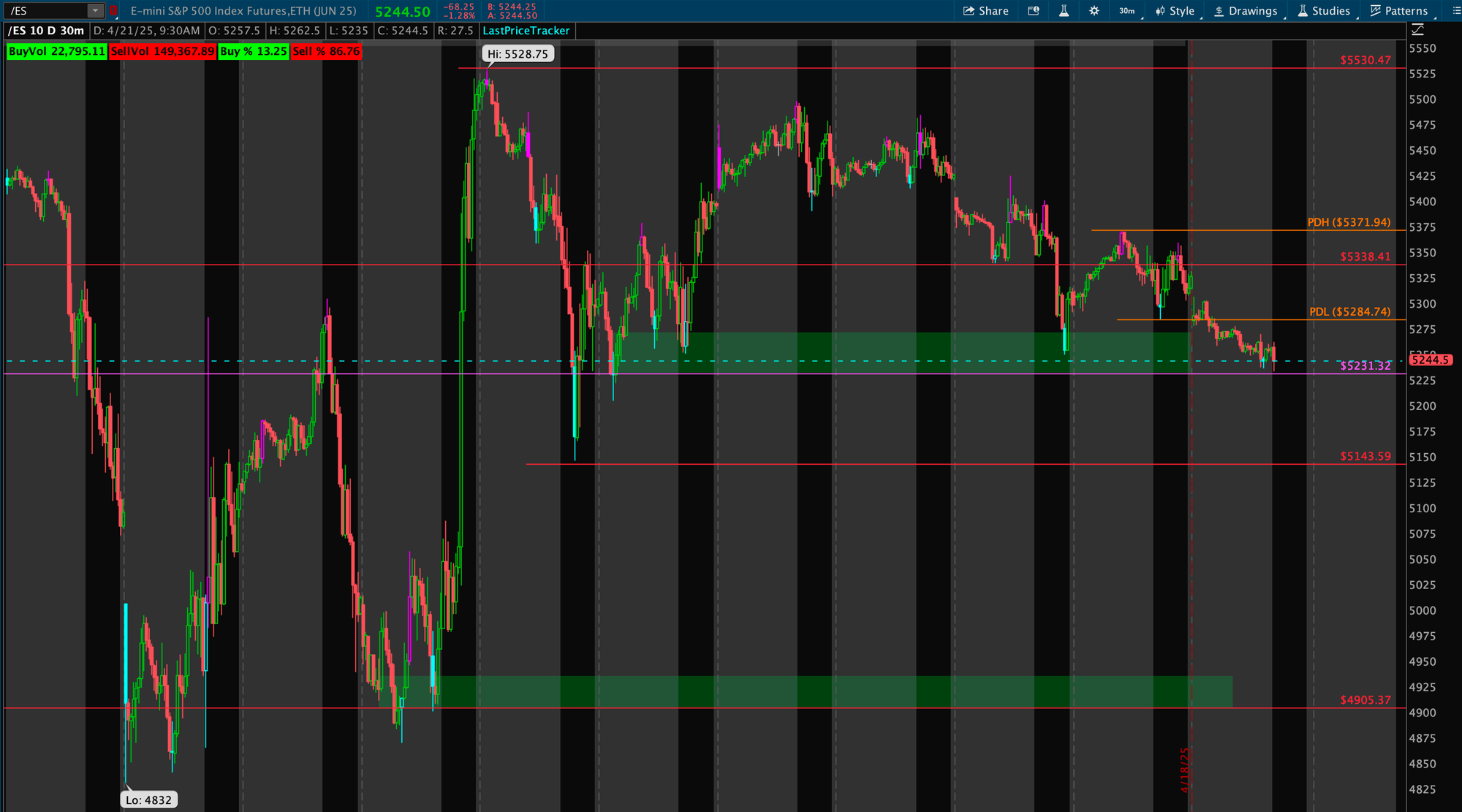The height and width of the screenshot is (812, 1462).
Task: Click the Hi: 5528.75 high marker bubble
Action: click(x=518, y=54)
